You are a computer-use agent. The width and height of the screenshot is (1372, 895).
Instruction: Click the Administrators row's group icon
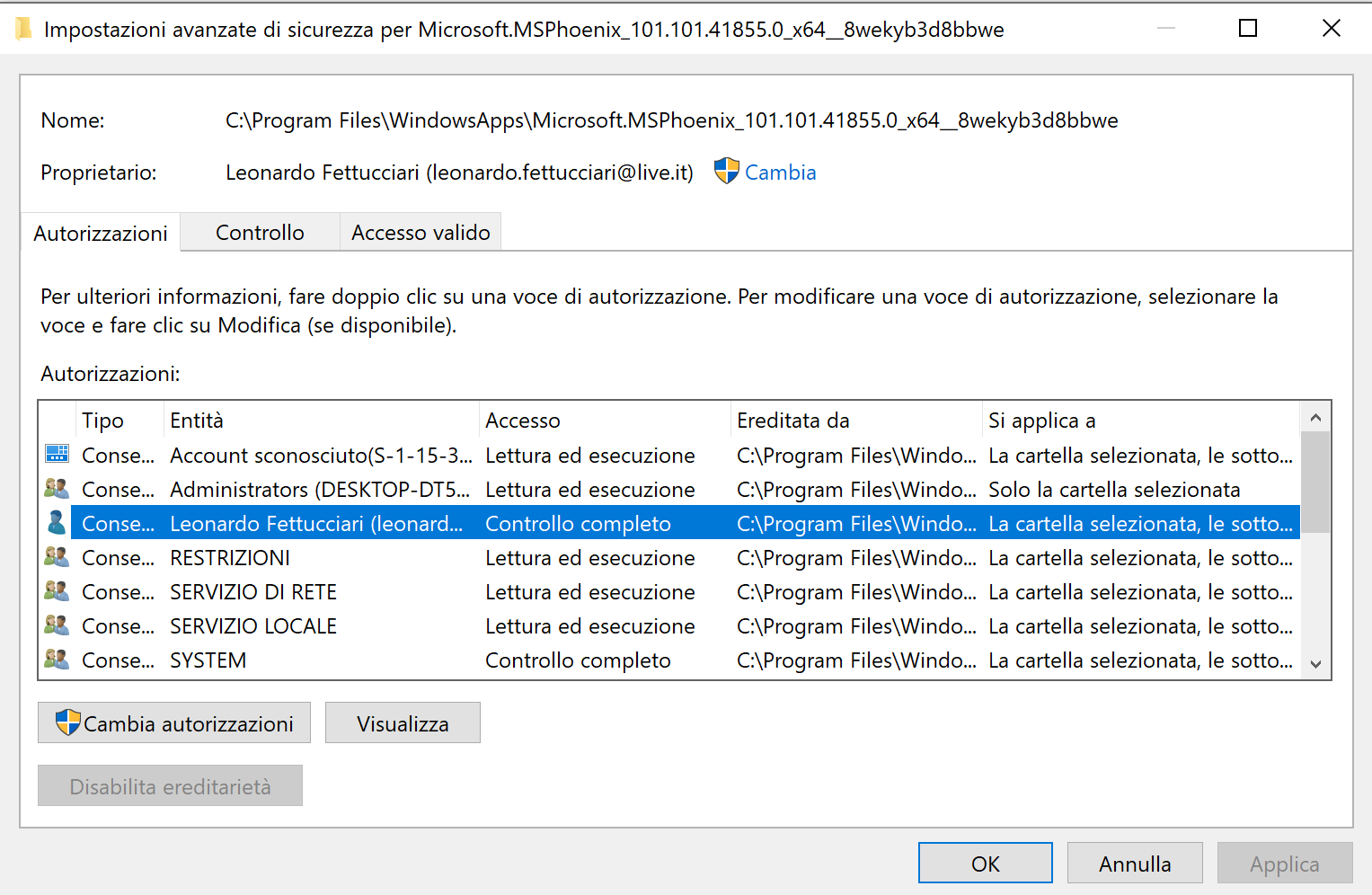tap(57, 489)
